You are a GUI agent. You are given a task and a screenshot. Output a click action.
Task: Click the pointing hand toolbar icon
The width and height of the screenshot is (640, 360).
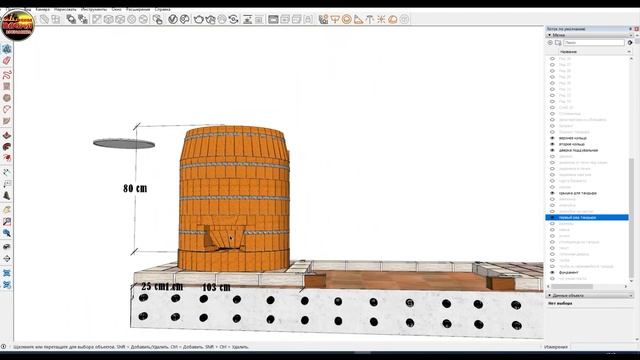point(157,19)
